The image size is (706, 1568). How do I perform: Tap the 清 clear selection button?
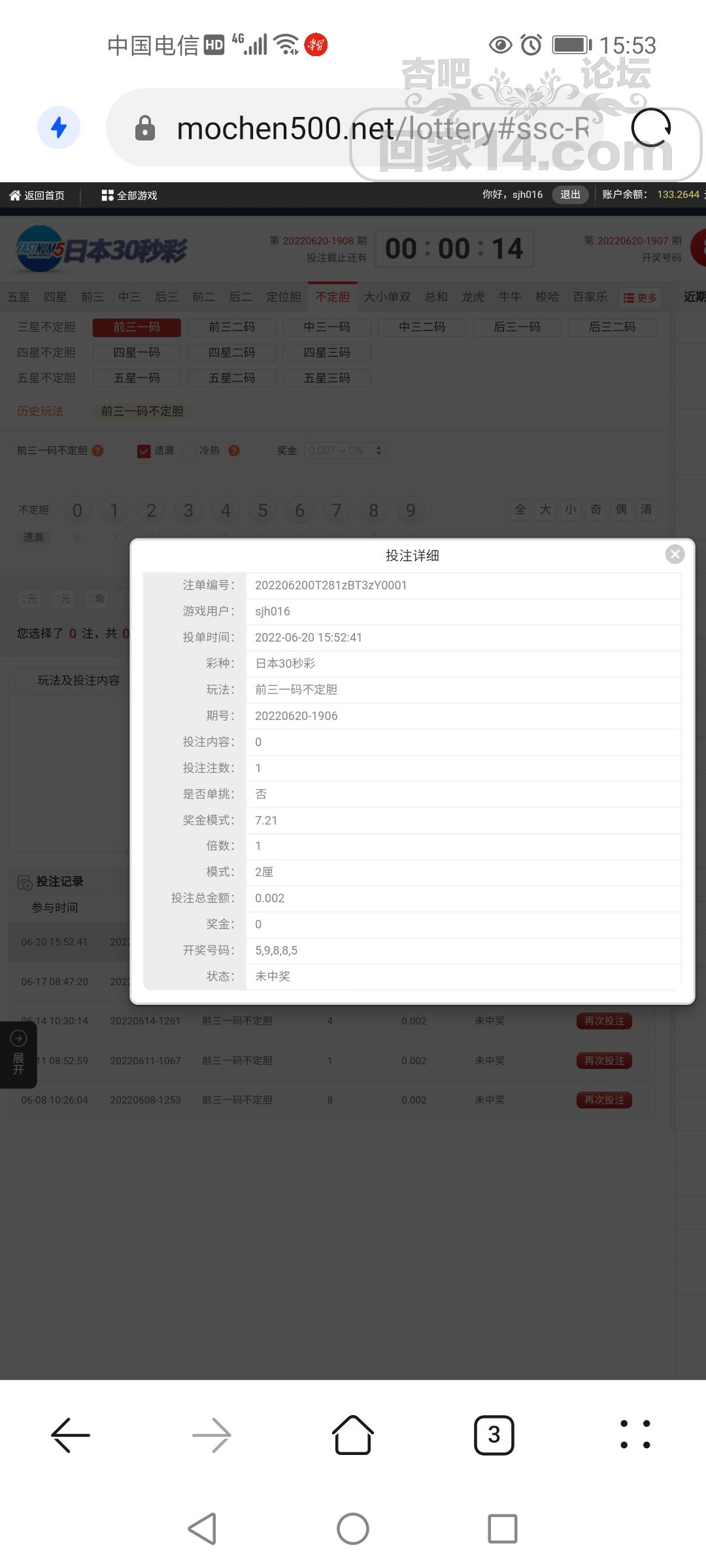click(647, 510)
